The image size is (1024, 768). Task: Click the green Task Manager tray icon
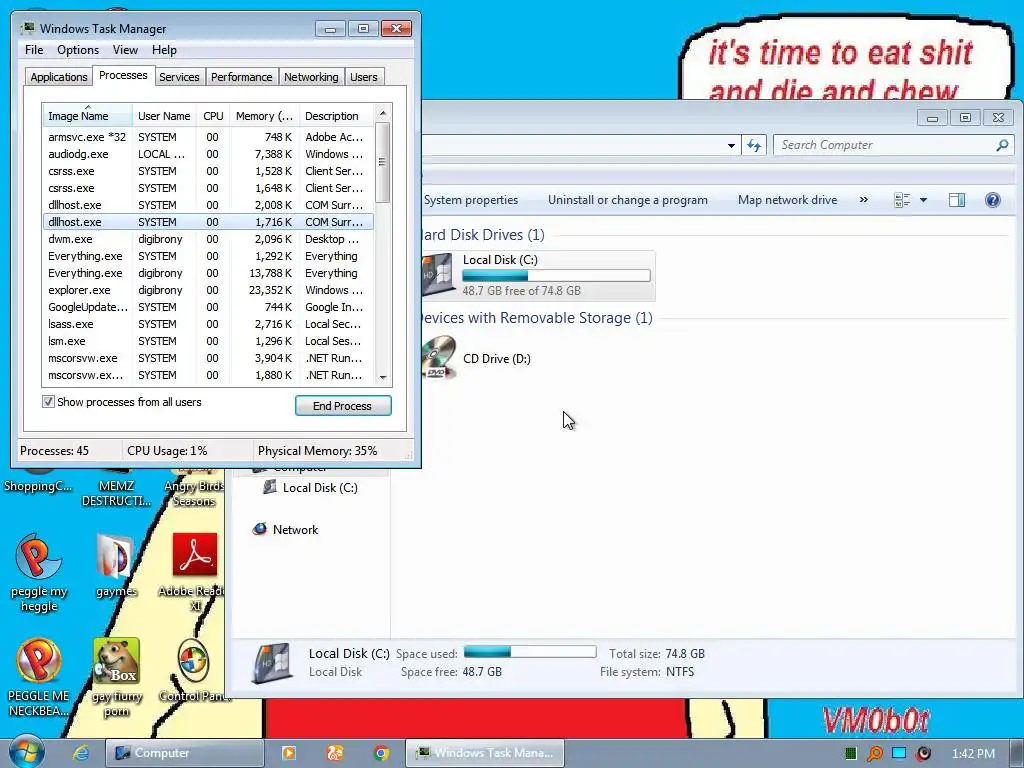pyautogui.click(x=850, y=754)
